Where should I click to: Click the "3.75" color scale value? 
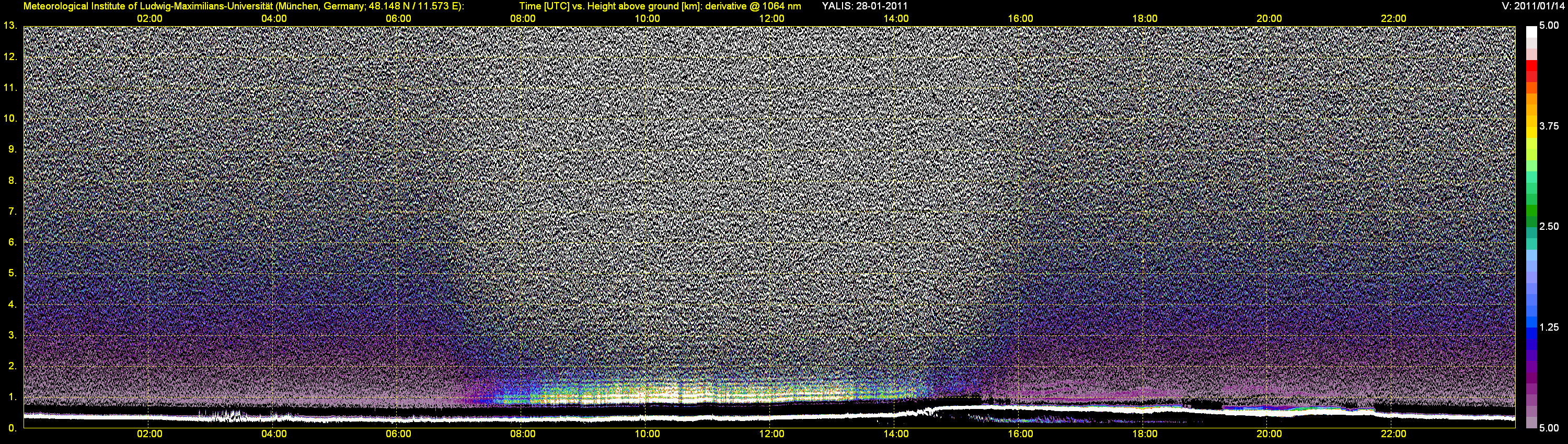1549,126
